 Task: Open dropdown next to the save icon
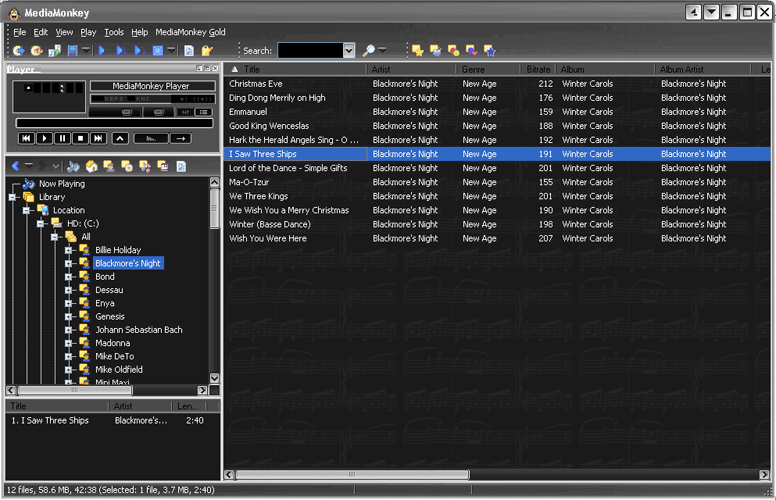click(86, 50)
